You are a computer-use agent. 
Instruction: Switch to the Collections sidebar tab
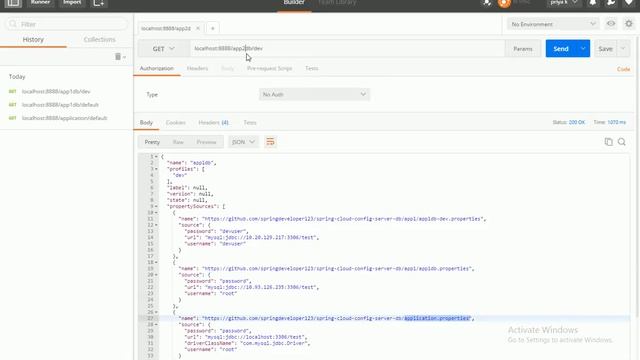(x=100, y=40)
